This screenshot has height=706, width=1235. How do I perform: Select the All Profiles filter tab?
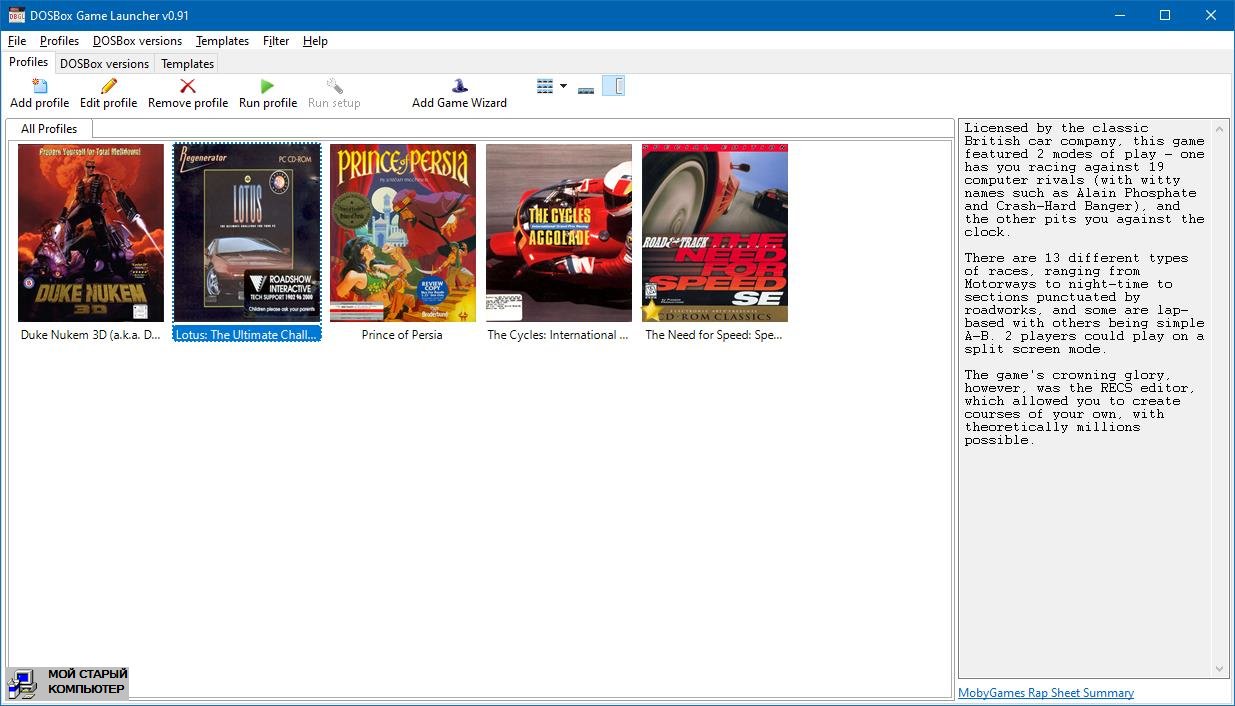click(x=49, y=129)
